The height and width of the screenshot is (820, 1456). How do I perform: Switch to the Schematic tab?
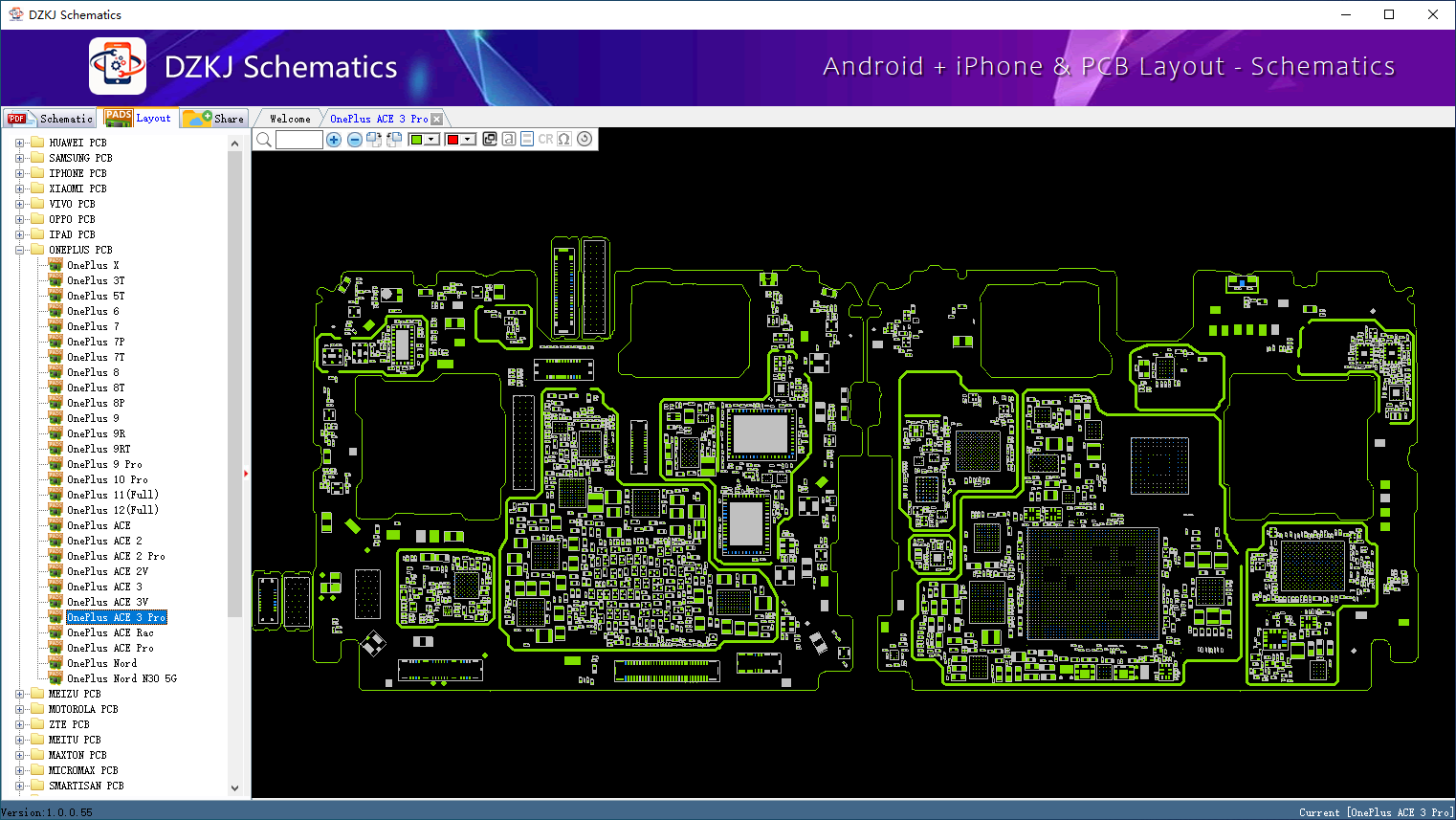click(x=50, y=119)
